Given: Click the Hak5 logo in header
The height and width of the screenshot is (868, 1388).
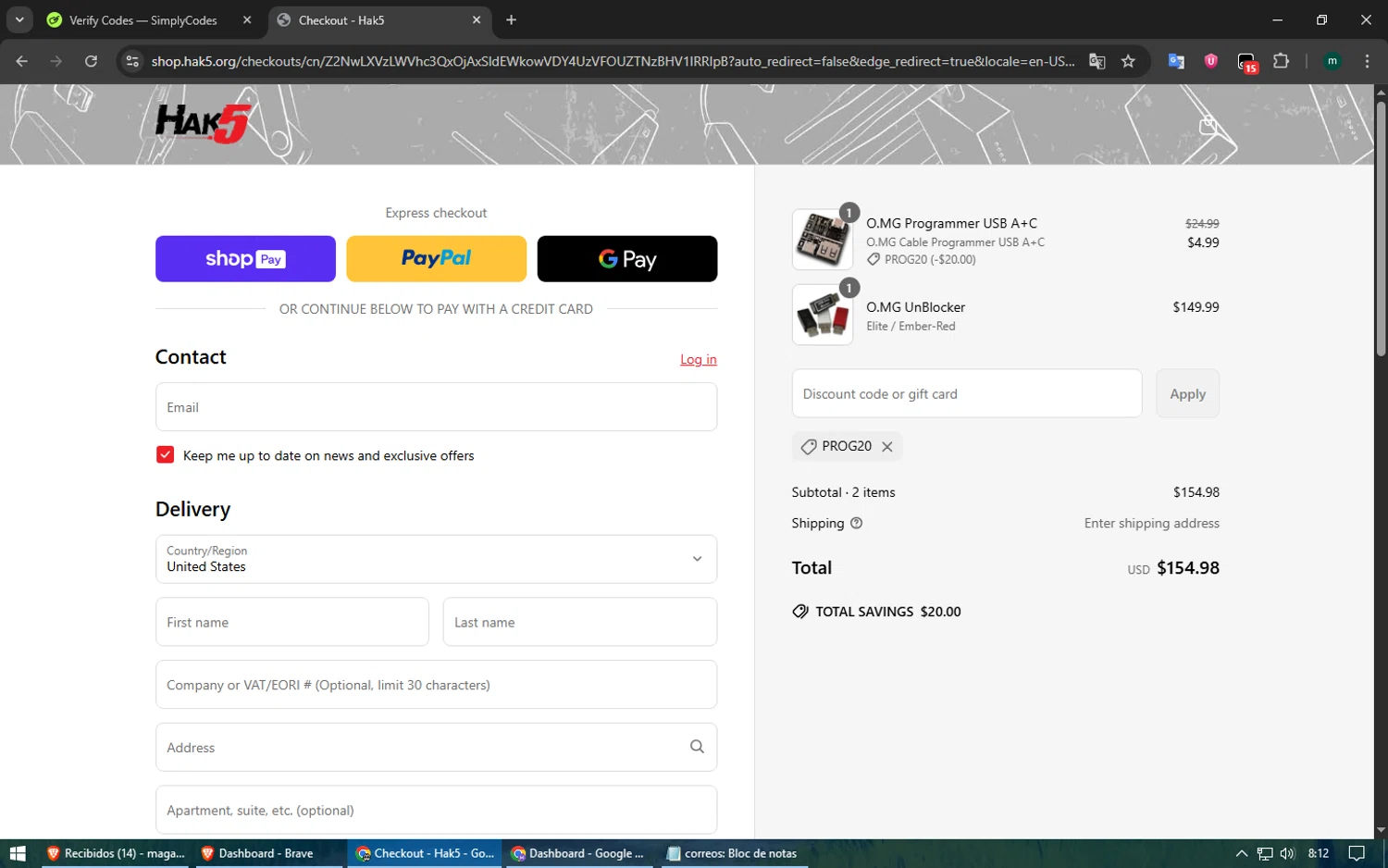Looking at the screenshot, I should (204, 123).
